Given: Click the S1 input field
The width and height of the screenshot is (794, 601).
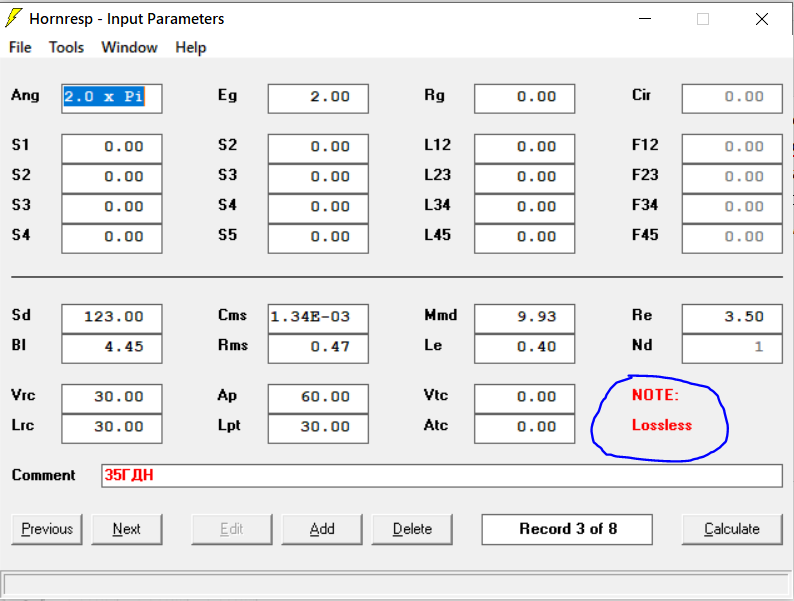Looking at the screenshot, I should [x=112, y=148].
